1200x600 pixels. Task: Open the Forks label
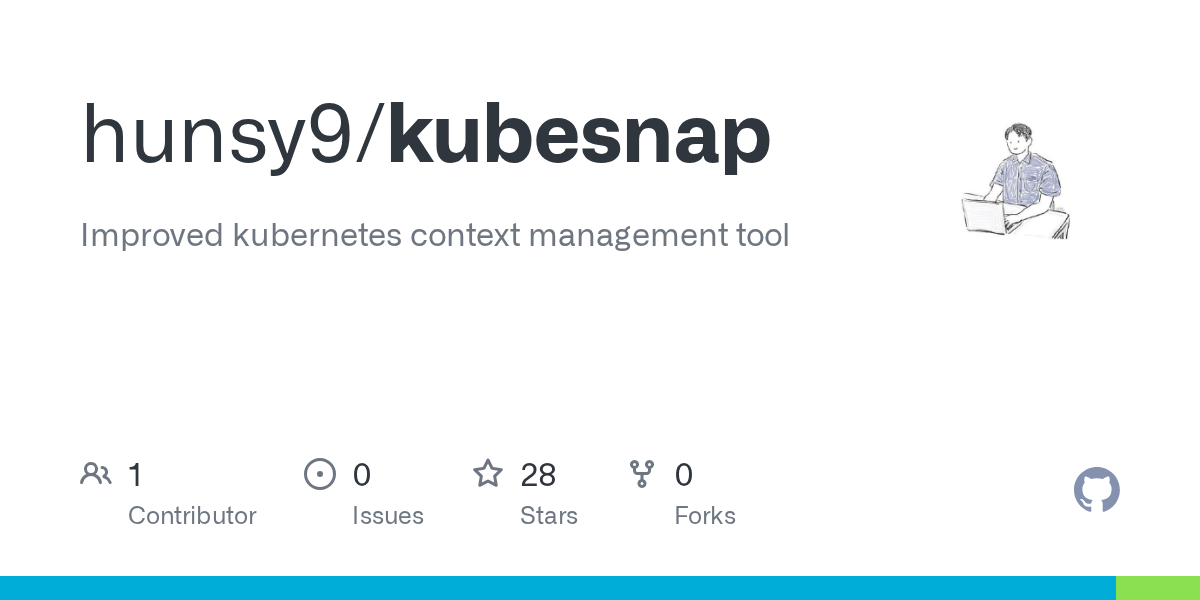click(705, 516)
